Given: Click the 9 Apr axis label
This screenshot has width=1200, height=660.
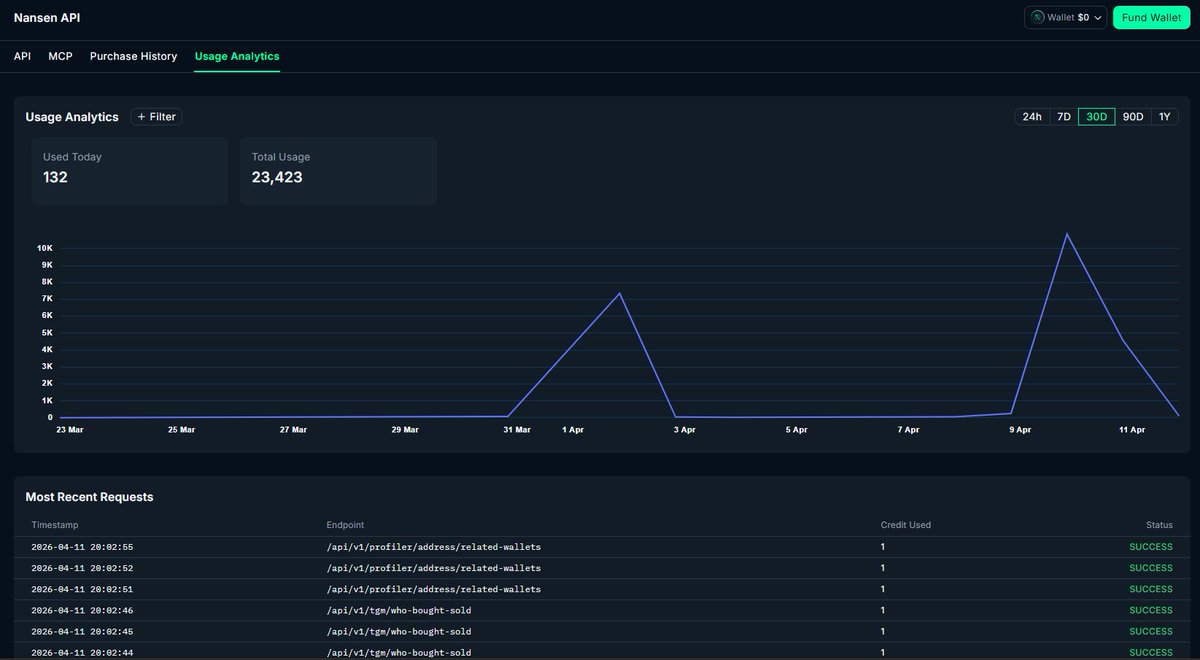Looking at the screenshot, I should [x=1020, y=429].
